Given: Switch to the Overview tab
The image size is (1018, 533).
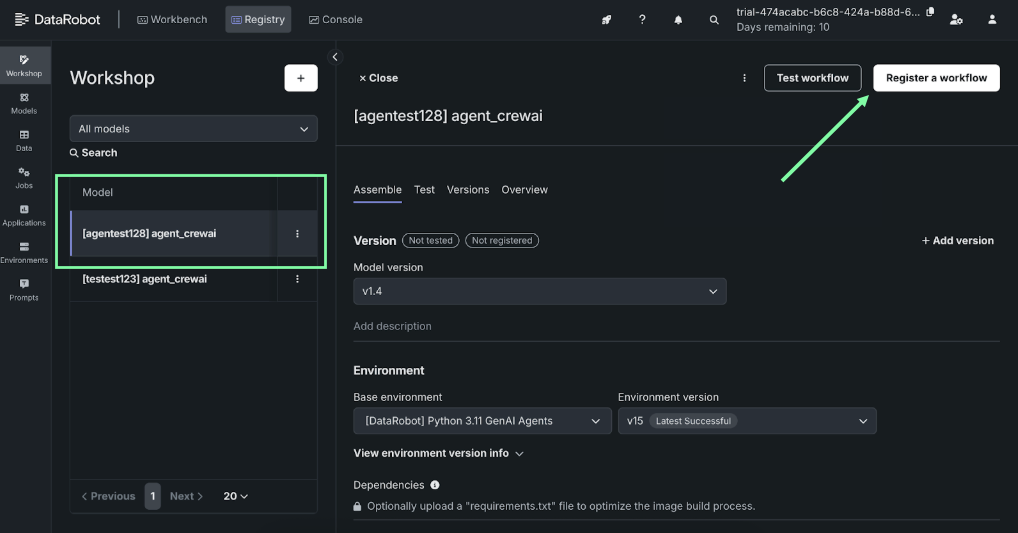Looking at the screenshot, I should [524, 190].
